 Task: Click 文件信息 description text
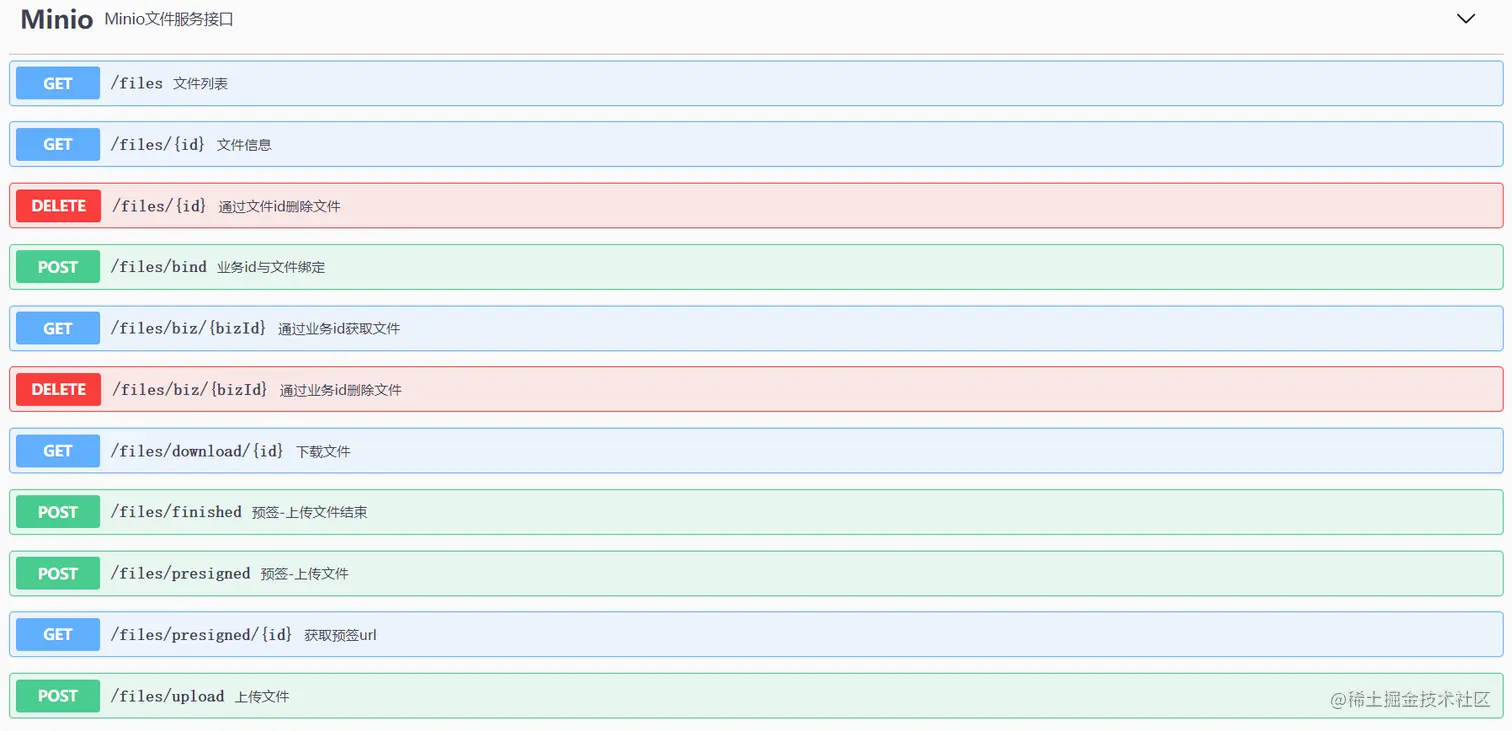click(244, 145)
